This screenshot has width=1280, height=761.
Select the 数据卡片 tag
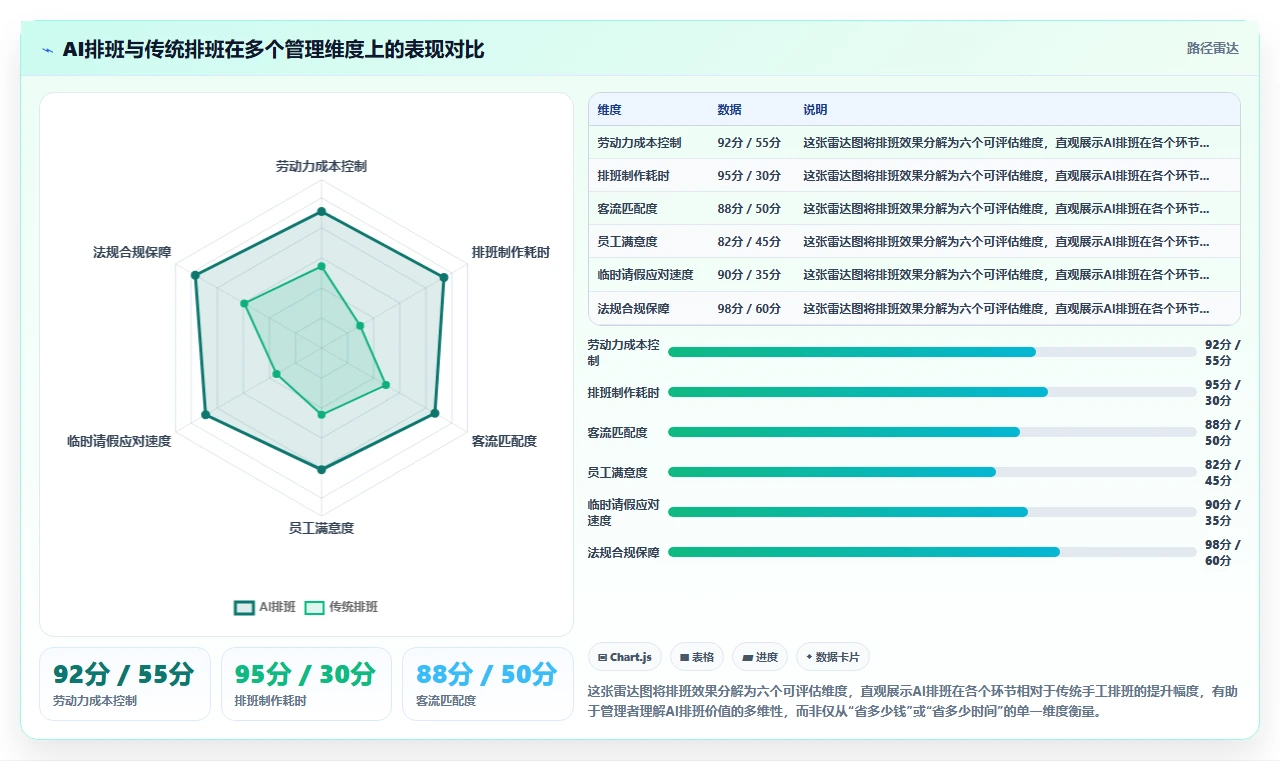click(x=833, y=657)
